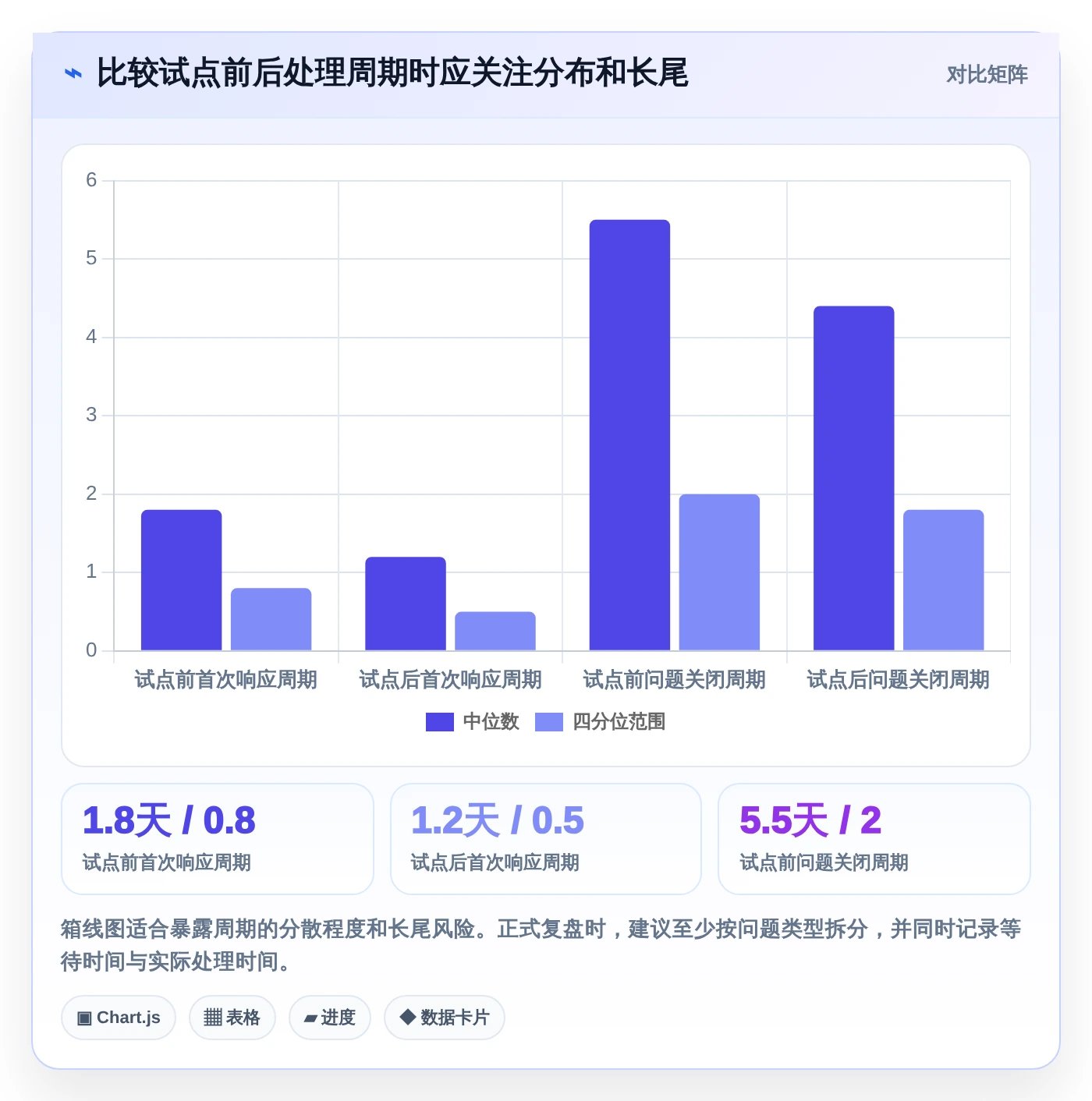Click the diamond icon on 数据卡片 chip
Image resolution: width=1092 pixels, height=1101 pixels.
(407, 1017)
